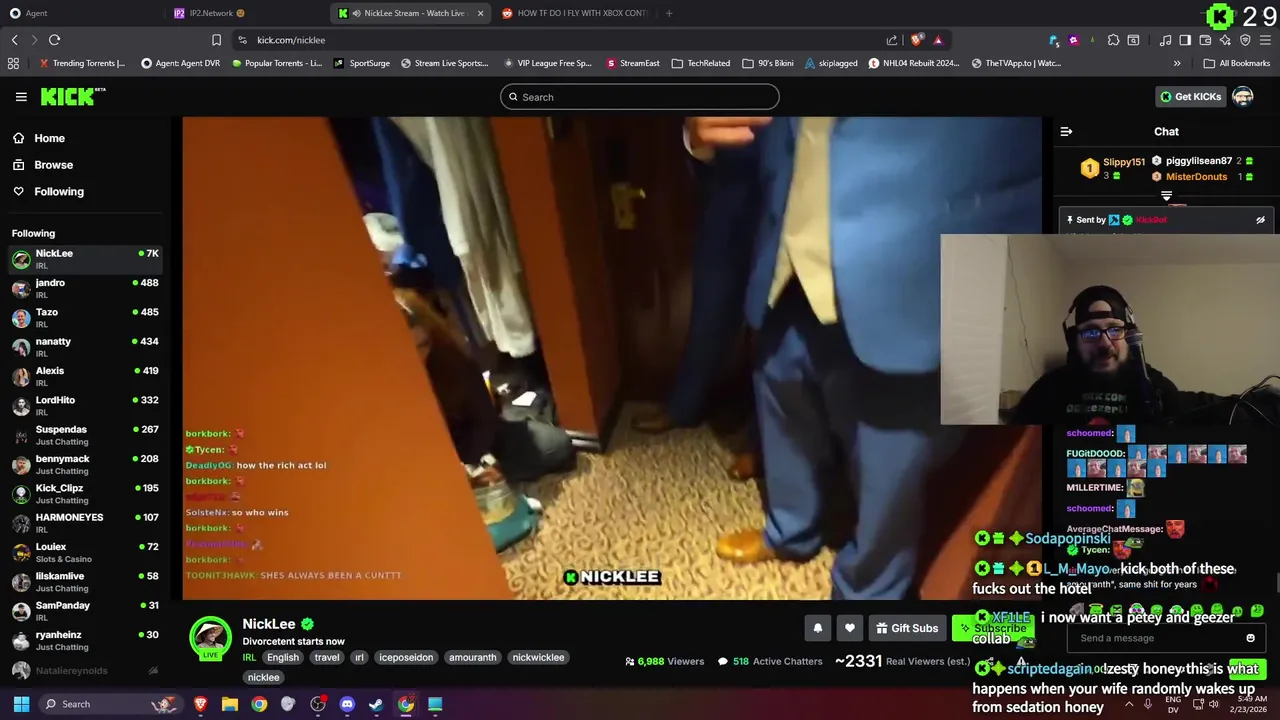
Task: Open the browser extensions puzzle icon
Action: coord(1113,40)
